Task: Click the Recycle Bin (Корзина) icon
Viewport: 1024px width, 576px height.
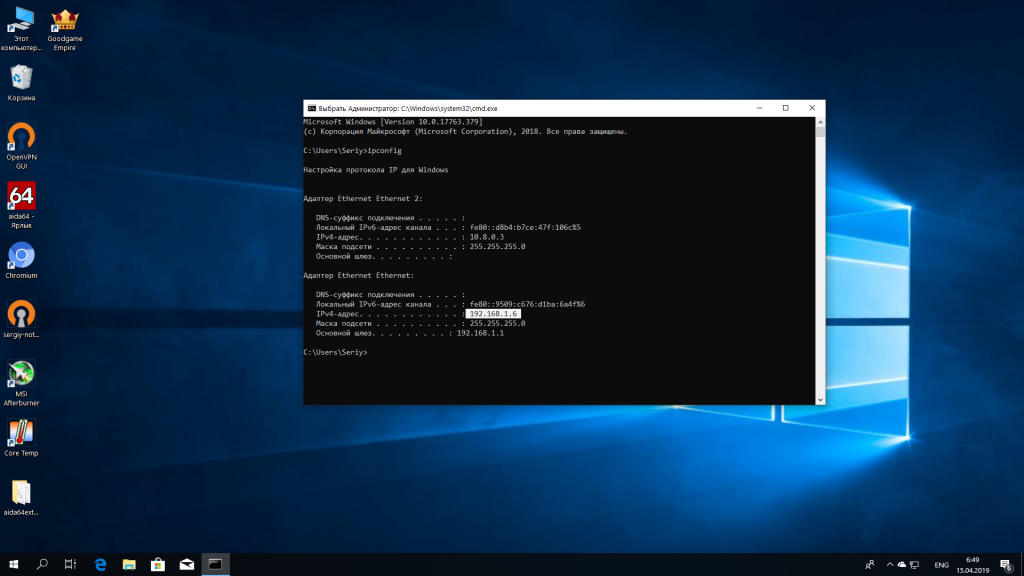Action: [x=22, y=77]
